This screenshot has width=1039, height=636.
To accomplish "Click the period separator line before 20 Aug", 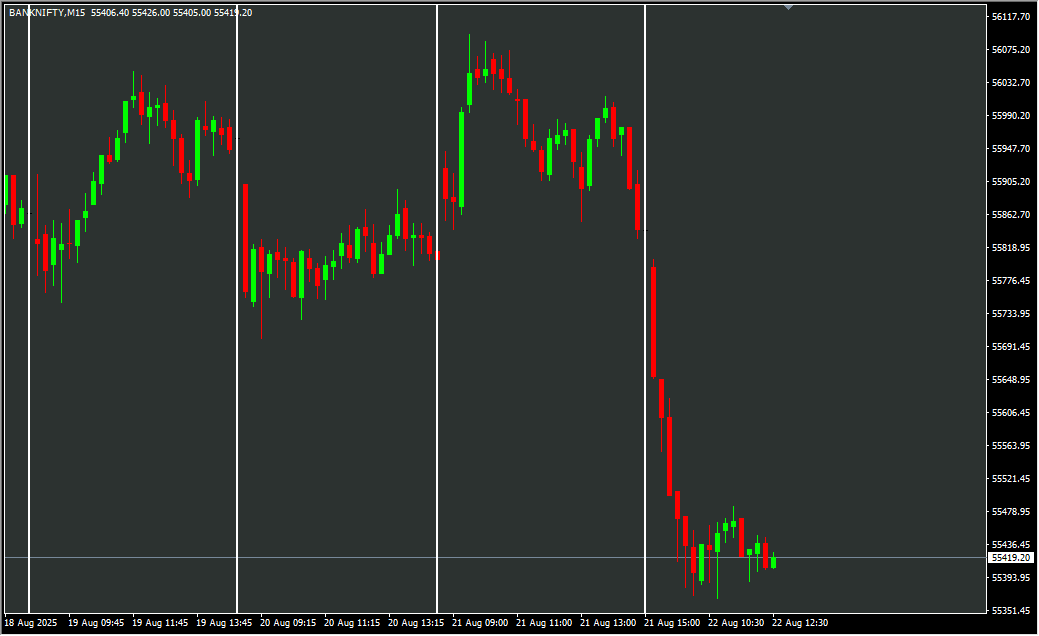I will pos(237,300).
